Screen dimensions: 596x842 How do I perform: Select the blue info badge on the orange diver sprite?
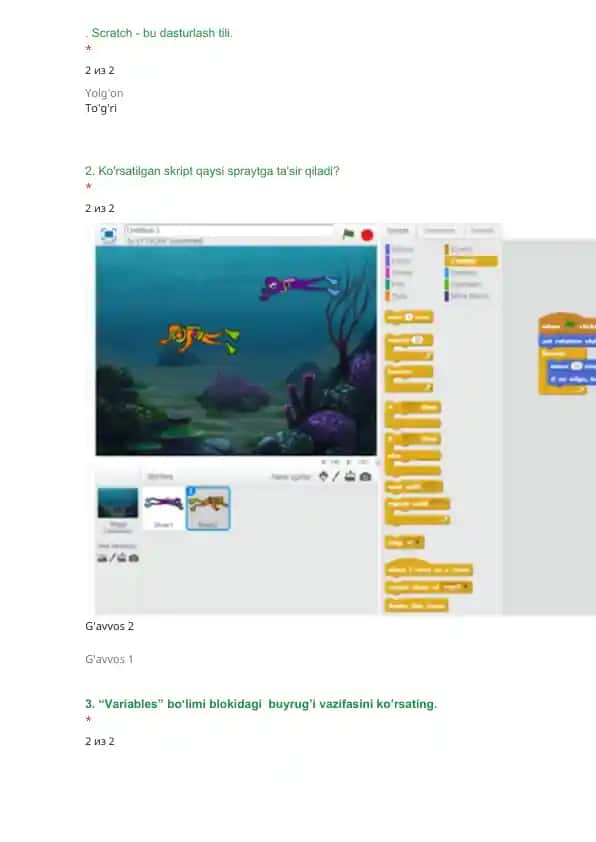coord(191,491)
